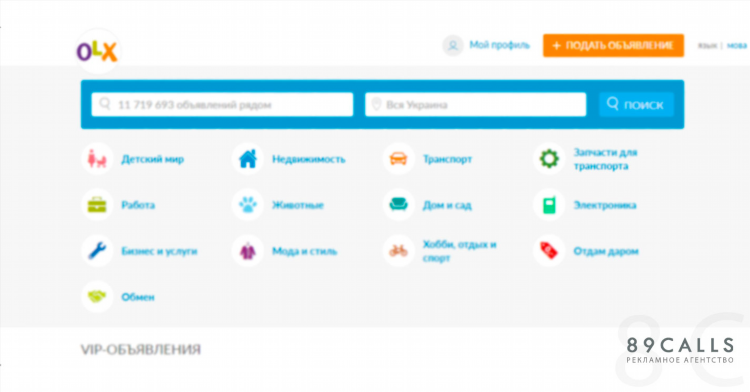The height and width of the screenshot is (392, 750).
Task: Open the Отдам даром text link
Action: point(606,251)
